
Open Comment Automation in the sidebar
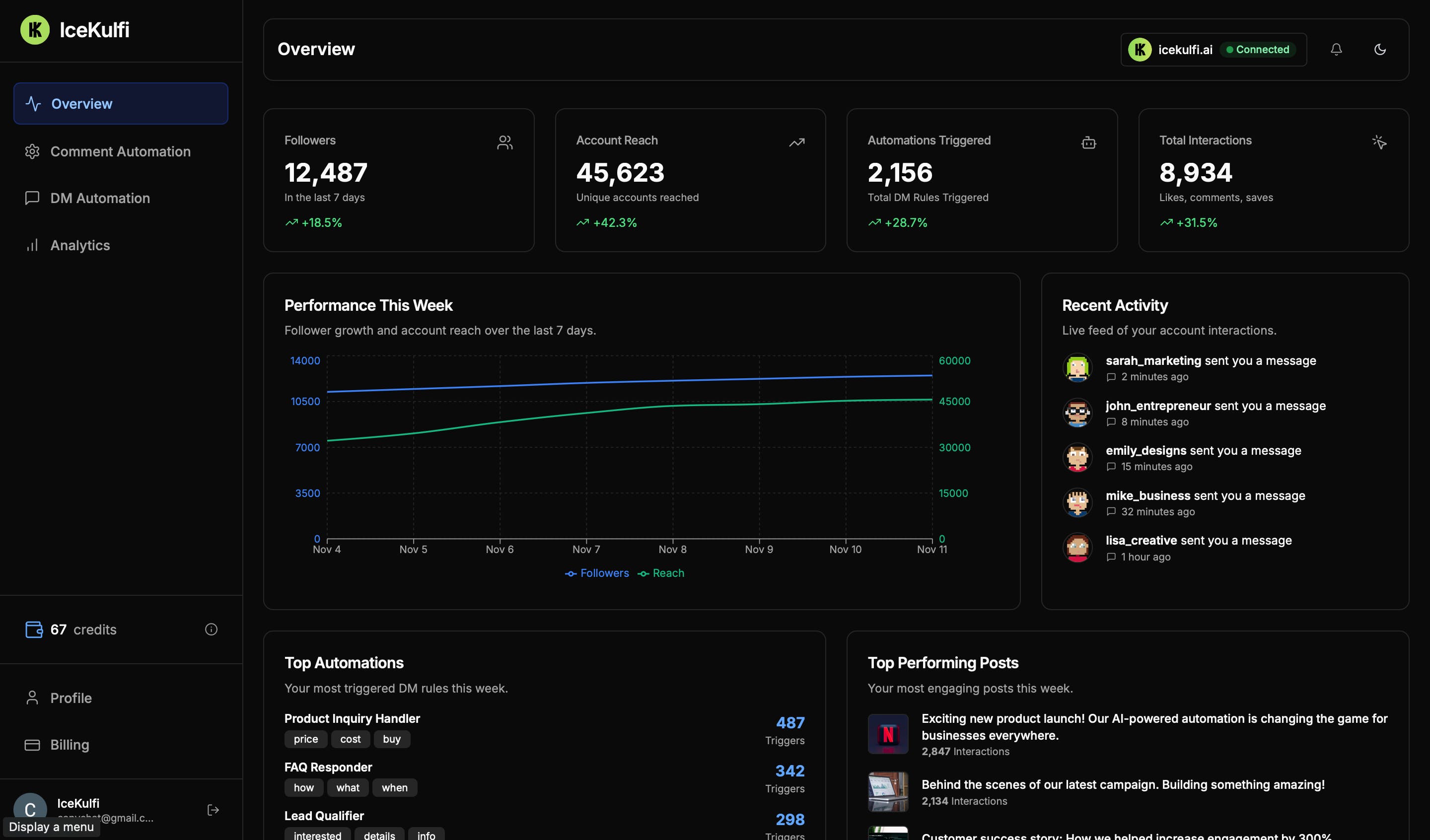(x=120, y=151)
